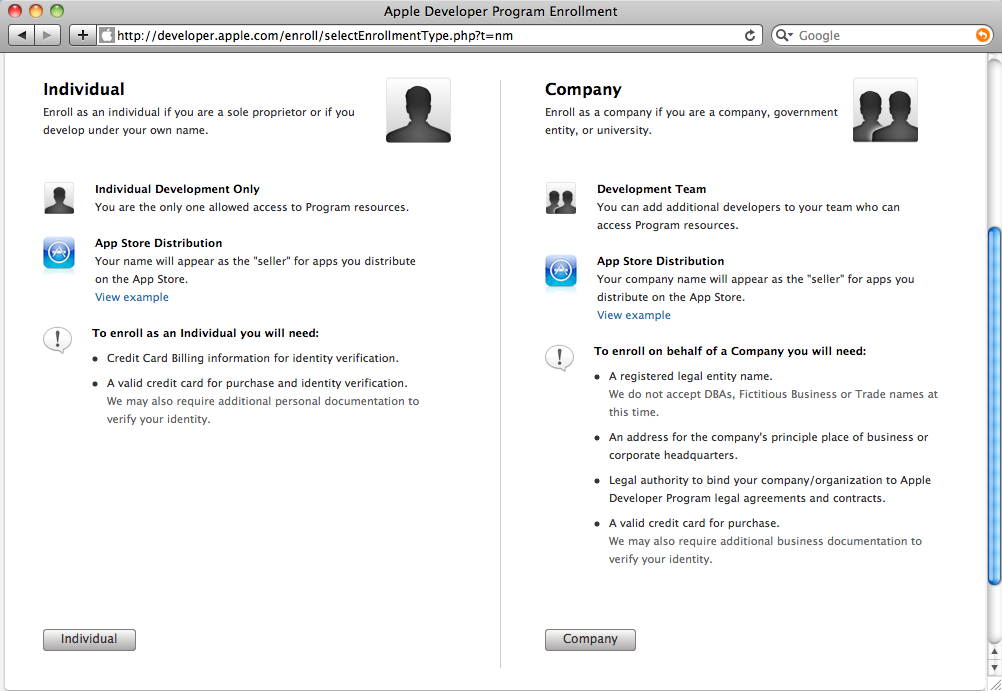This screenshot has width=1002, height=691.
Task: Click the App Store icon under Company
Action: coord(560,271)
